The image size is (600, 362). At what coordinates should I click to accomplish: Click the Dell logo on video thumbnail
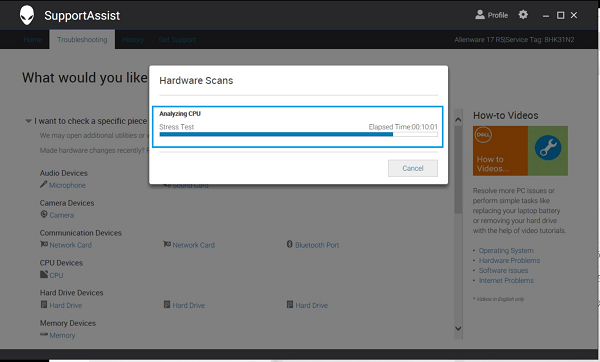click(x=483, y=135)
